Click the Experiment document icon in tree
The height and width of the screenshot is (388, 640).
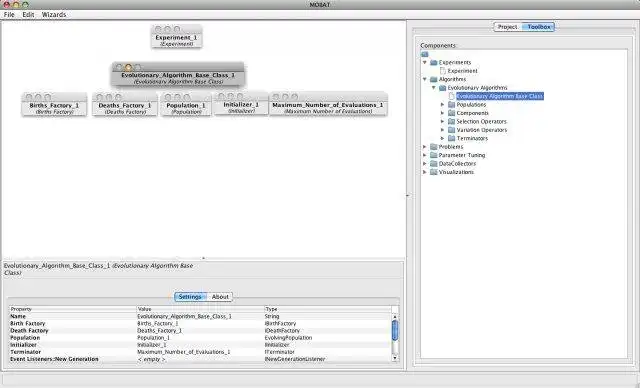[x=442, y=71]
